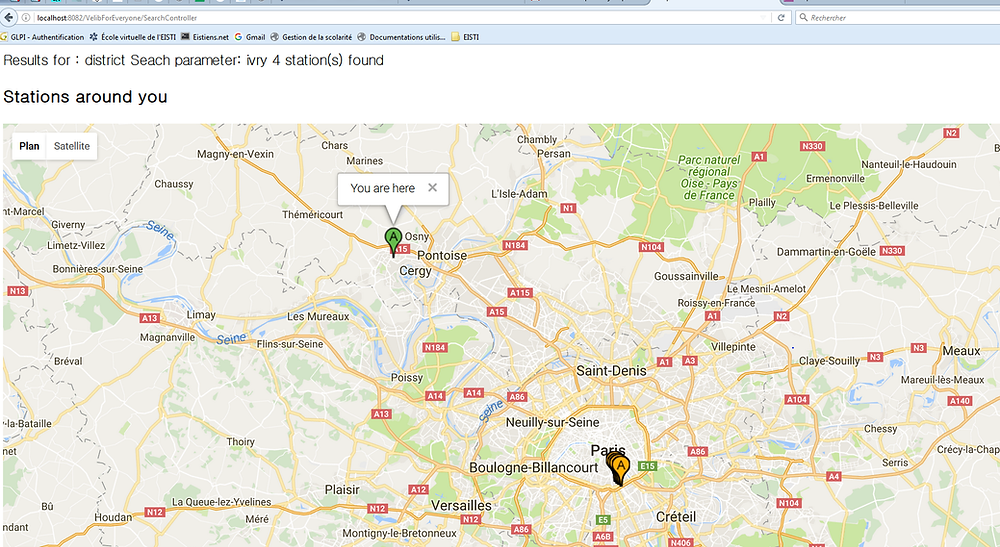
Task: Focus the localhost URL address field
Action: 395,18
